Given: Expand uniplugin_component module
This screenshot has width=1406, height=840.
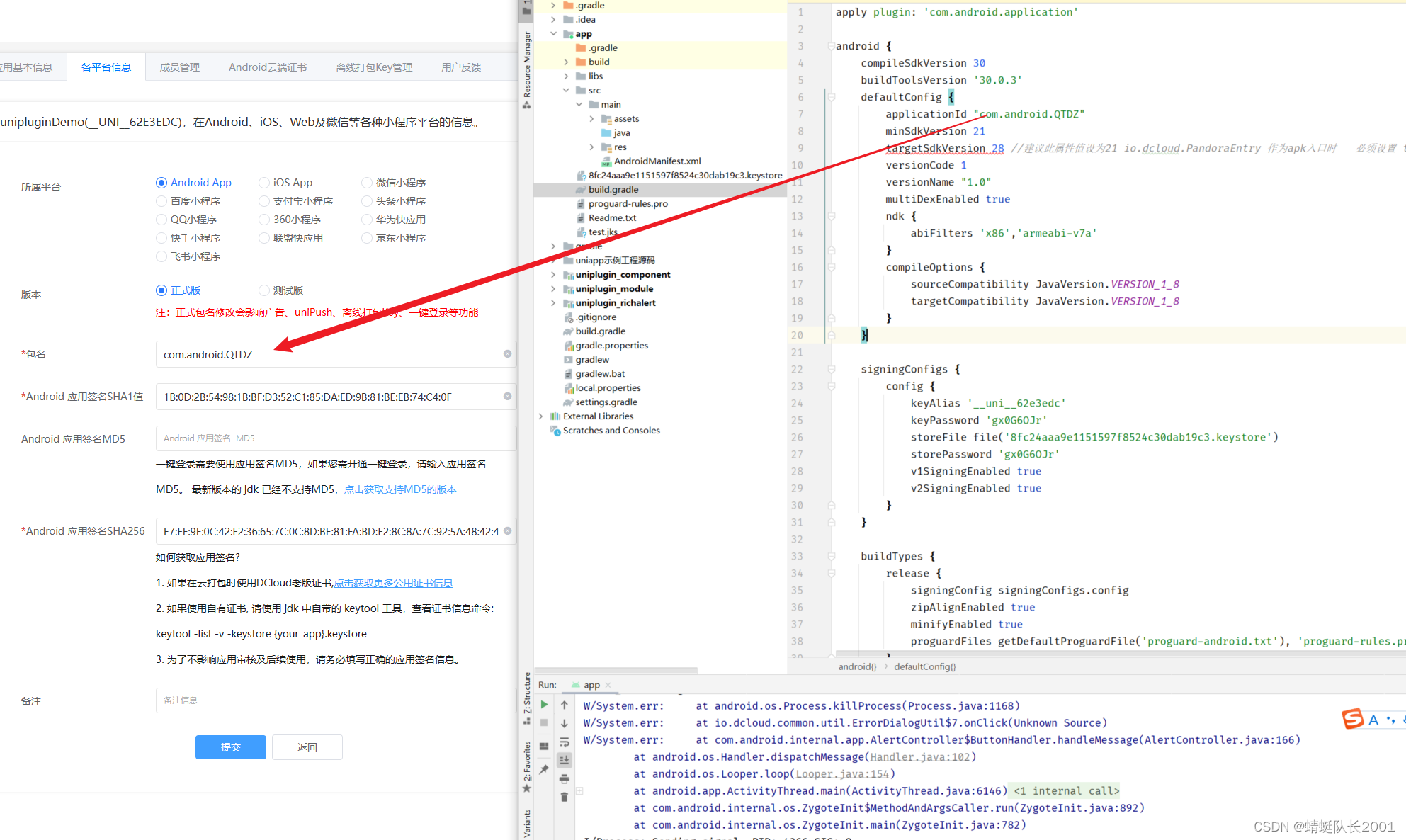Looking at the screenshot, I should (x=553, y=274).
